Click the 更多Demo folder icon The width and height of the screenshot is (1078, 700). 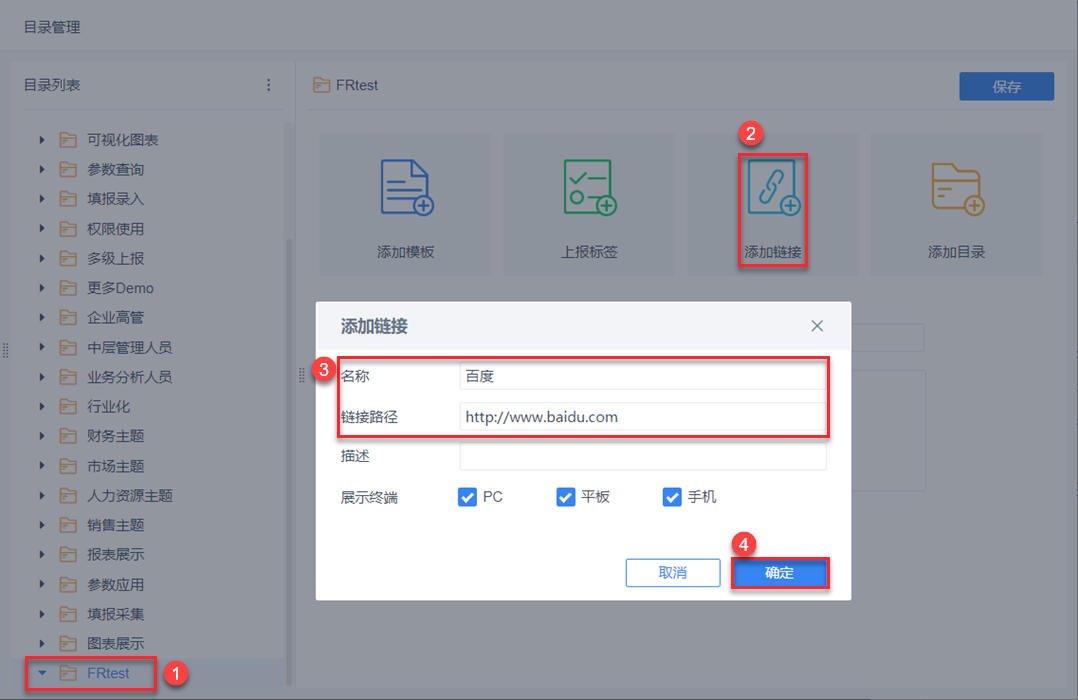(68, 288)
